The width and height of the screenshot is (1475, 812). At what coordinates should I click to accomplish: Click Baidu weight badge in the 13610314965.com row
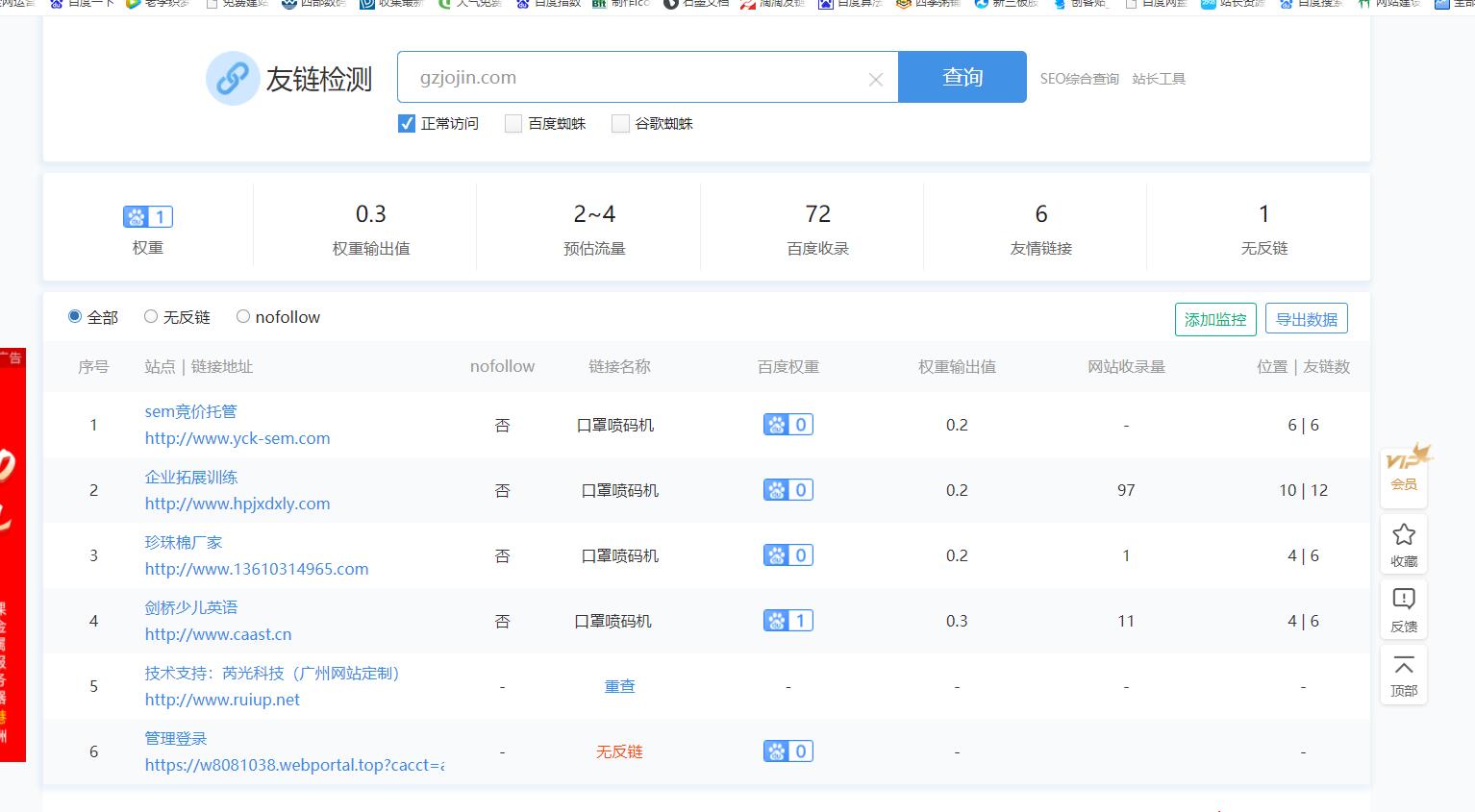point(788,555)
